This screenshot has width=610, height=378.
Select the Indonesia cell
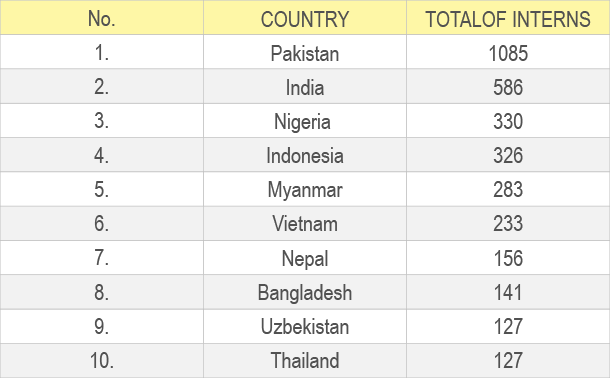(305, 155)
